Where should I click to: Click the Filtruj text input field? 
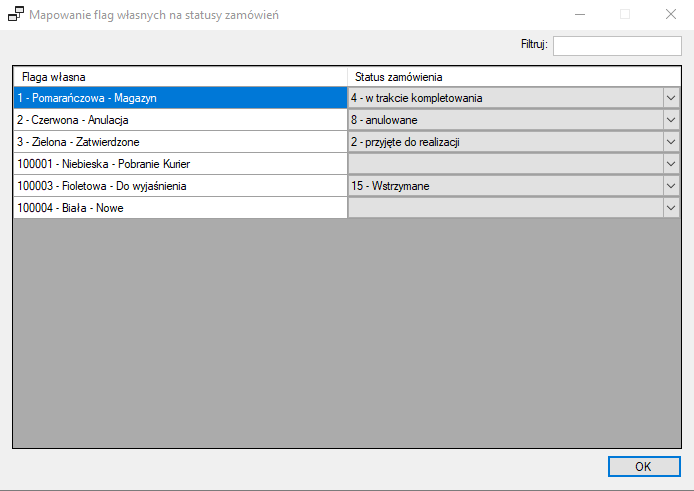(616, 46)
